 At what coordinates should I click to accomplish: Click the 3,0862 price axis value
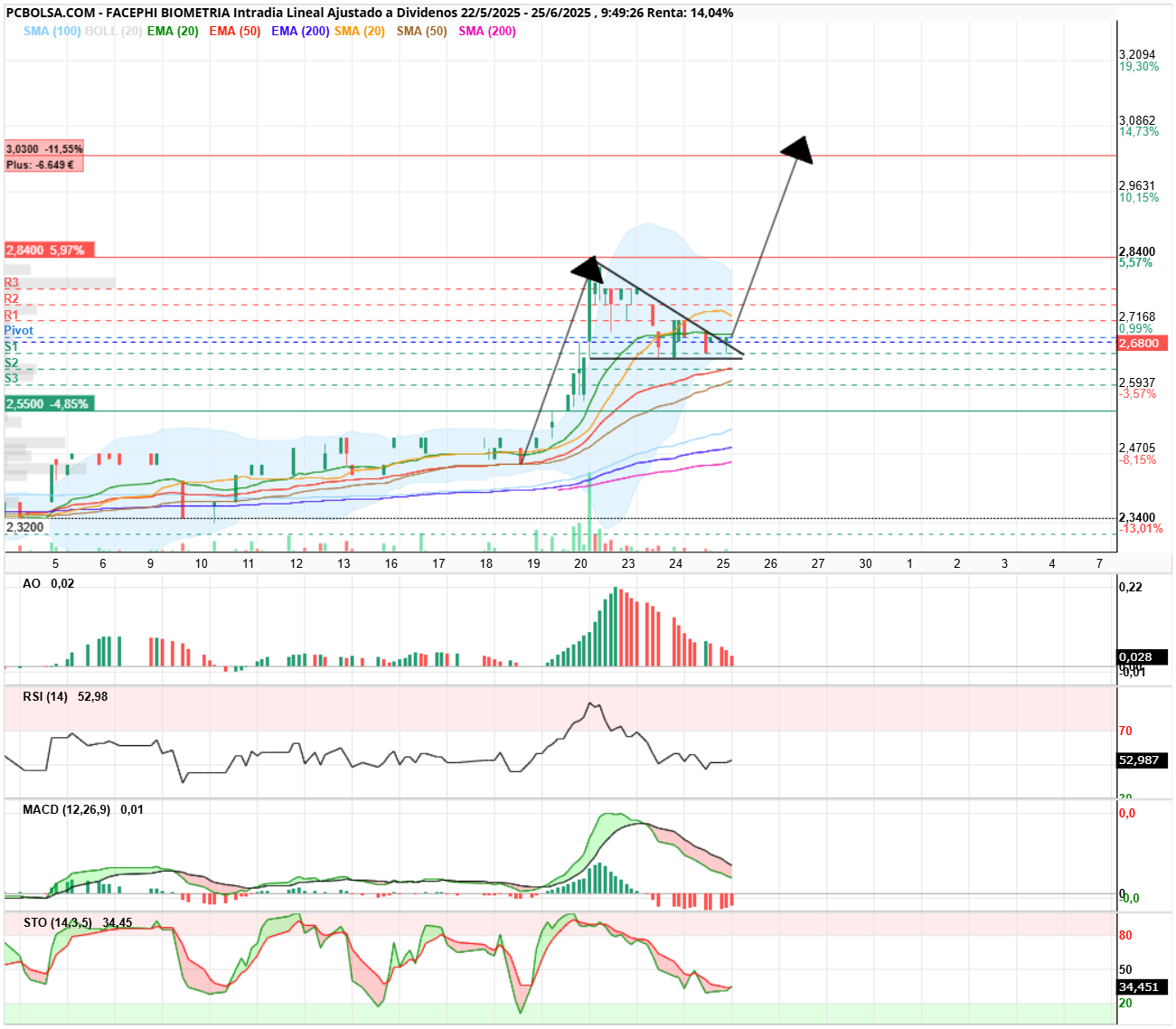point(1137,120)
